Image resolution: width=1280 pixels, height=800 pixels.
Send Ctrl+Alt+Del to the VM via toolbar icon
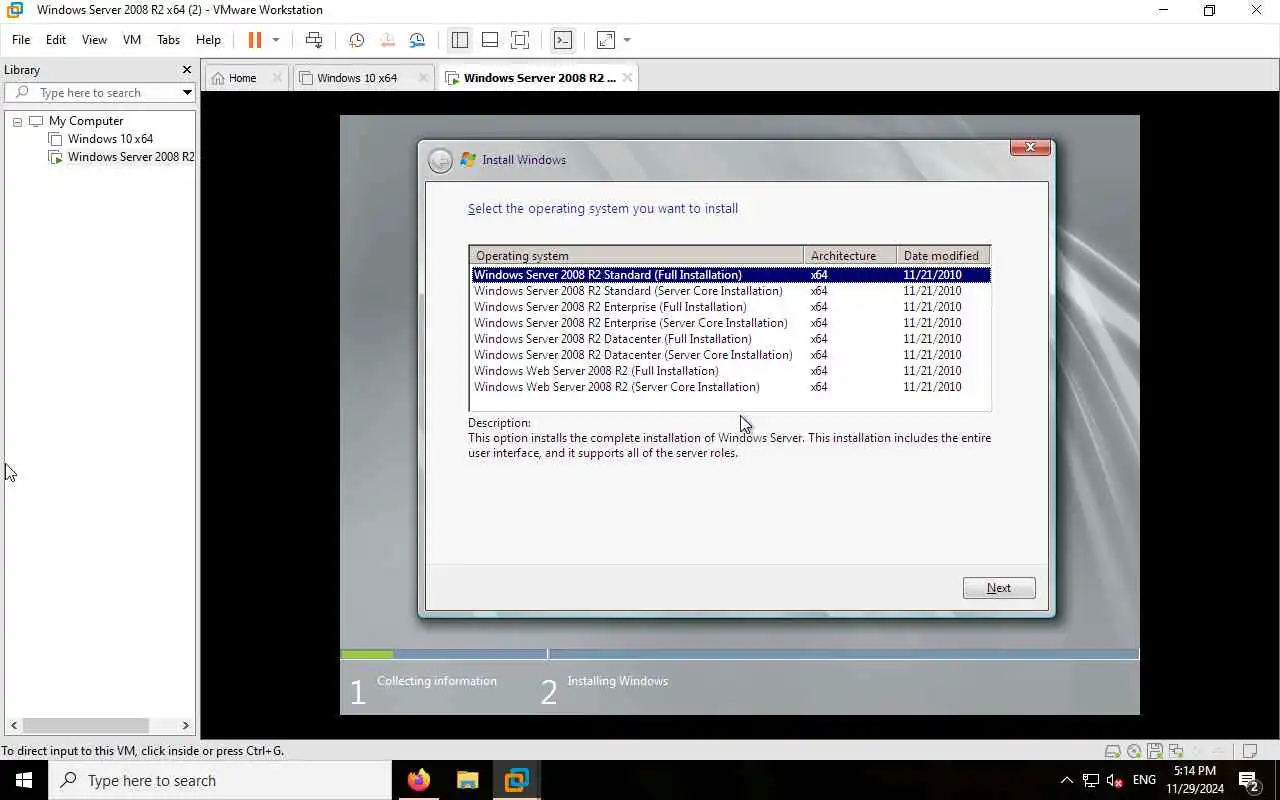[x=314, y=40]
